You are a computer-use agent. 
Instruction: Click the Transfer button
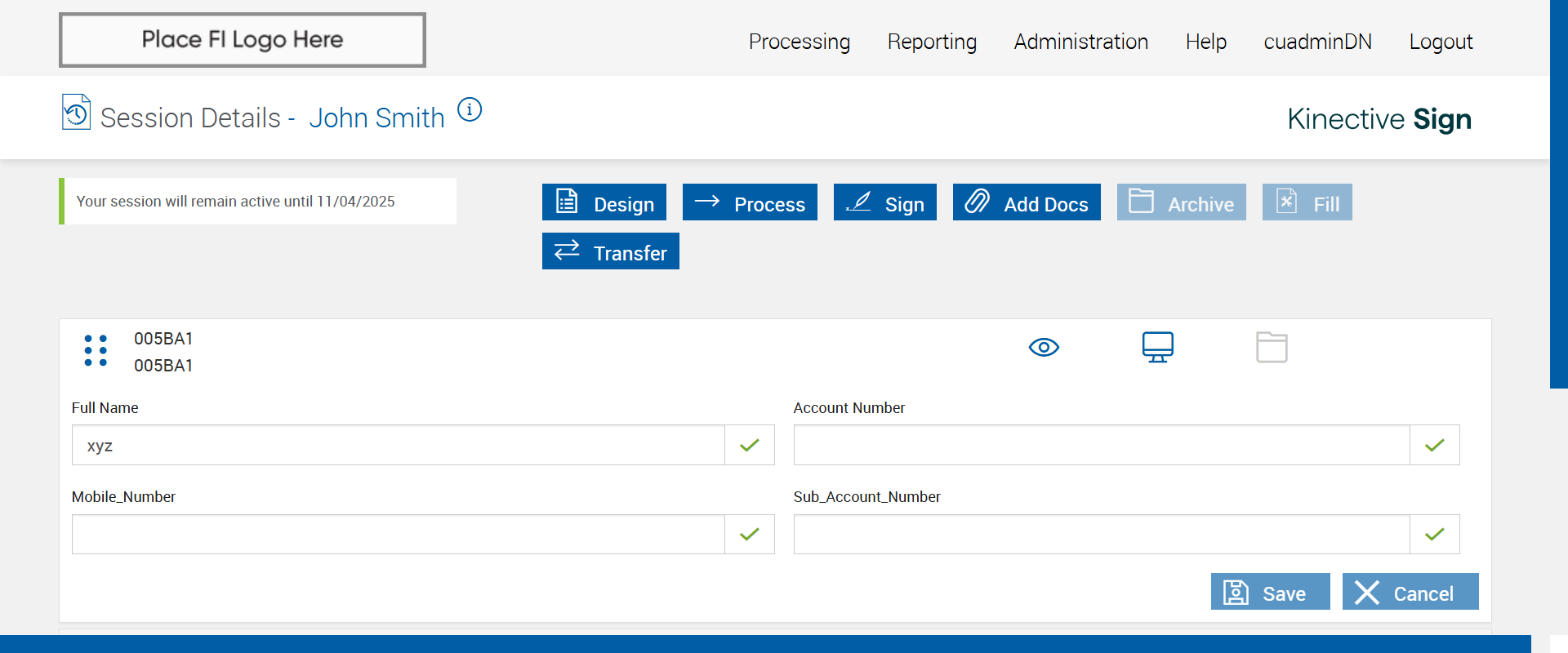click(611, 251)
